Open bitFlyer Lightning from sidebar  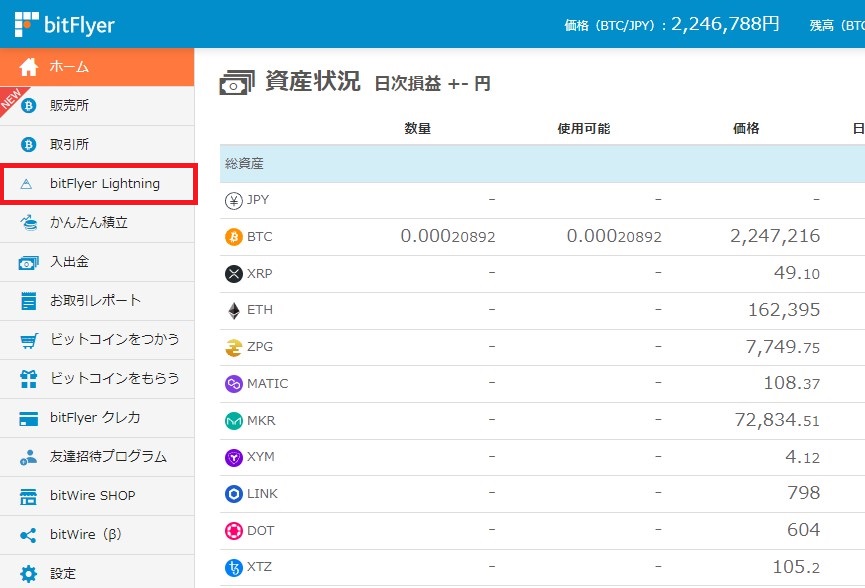point(99,184)
